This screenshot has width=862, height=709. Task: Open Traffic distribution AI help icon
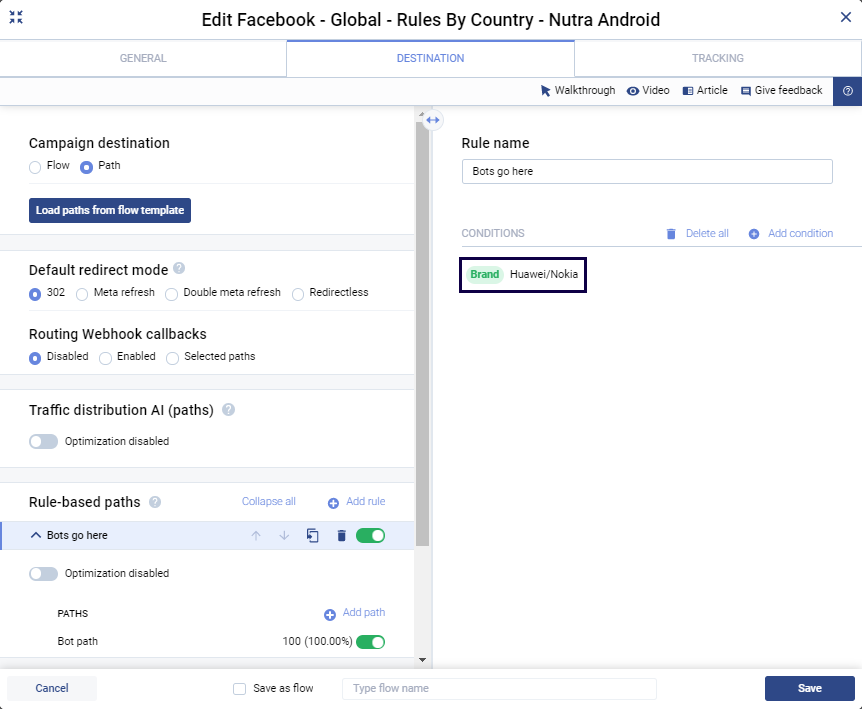tap(229, 409)
